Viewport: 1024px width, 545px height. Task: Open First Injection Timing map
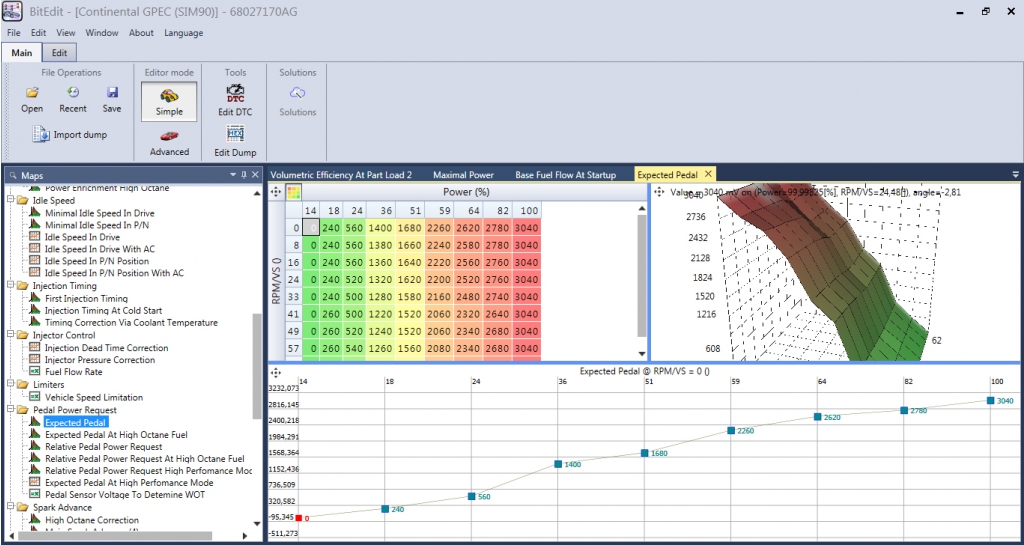(86, 298)
